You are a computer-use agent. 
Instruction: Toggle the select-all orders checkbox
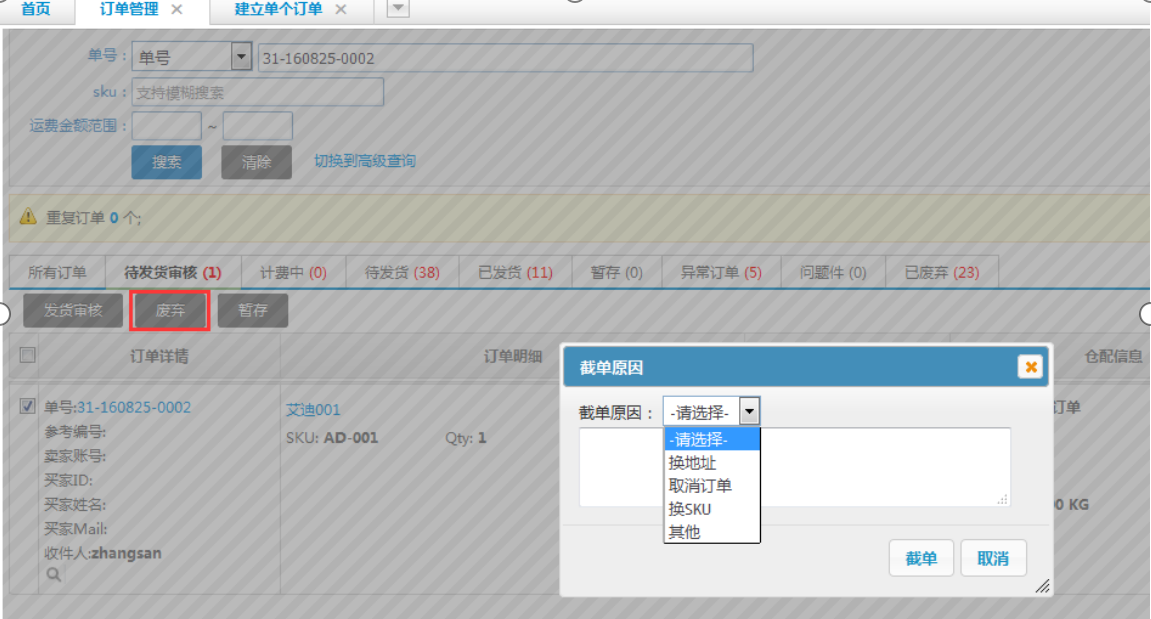click(x=27, y=355)
